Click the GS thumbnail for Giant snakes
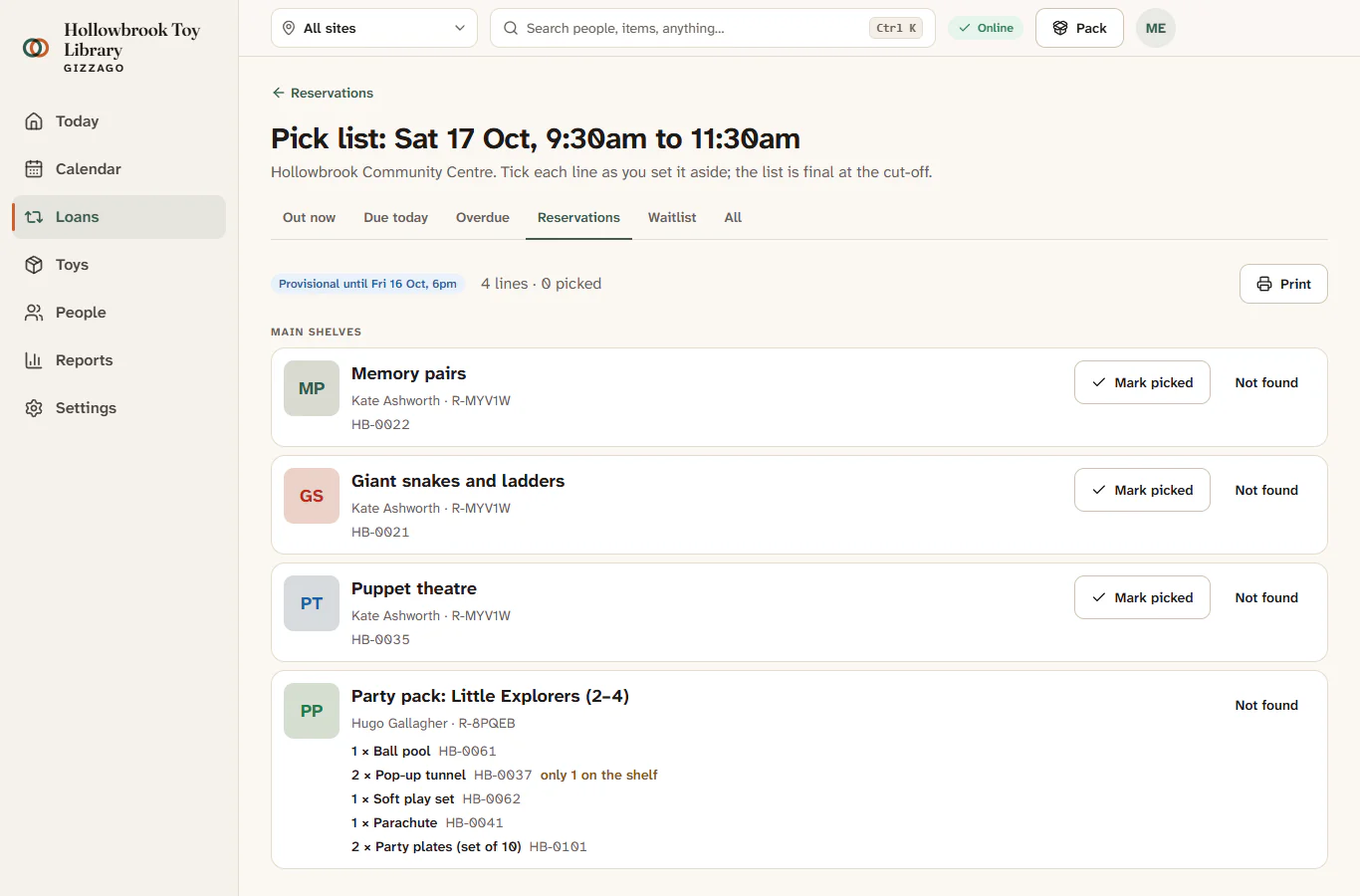This screenshot has width=1360, height=896. (x=312, y=496)
